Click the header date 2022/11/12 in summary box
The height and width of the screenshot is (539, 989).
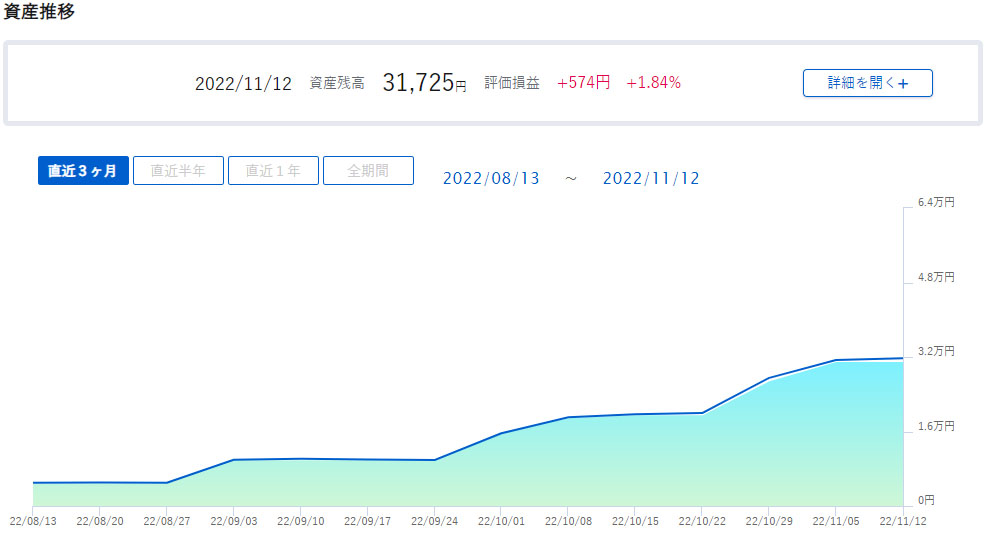(x=243, y=84)
